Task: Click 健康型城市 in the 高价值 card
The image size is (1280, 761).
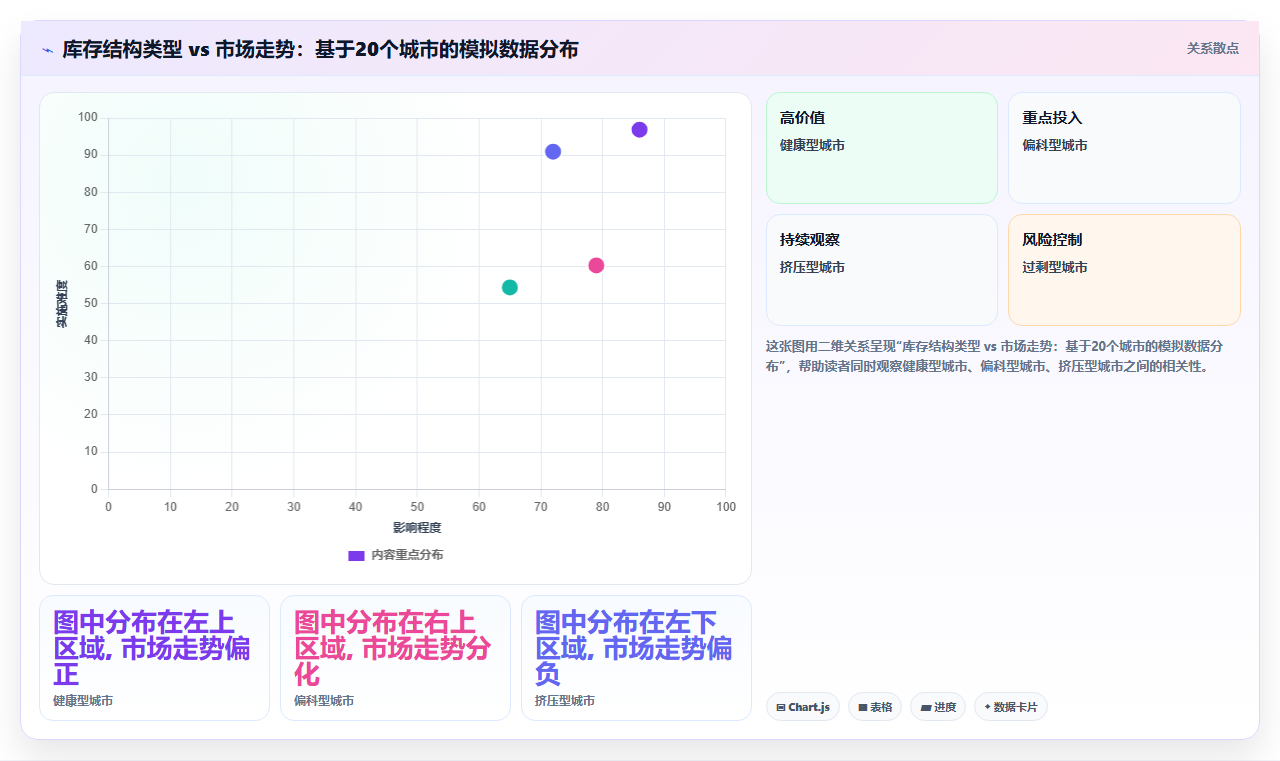Action: click(812, 145)
